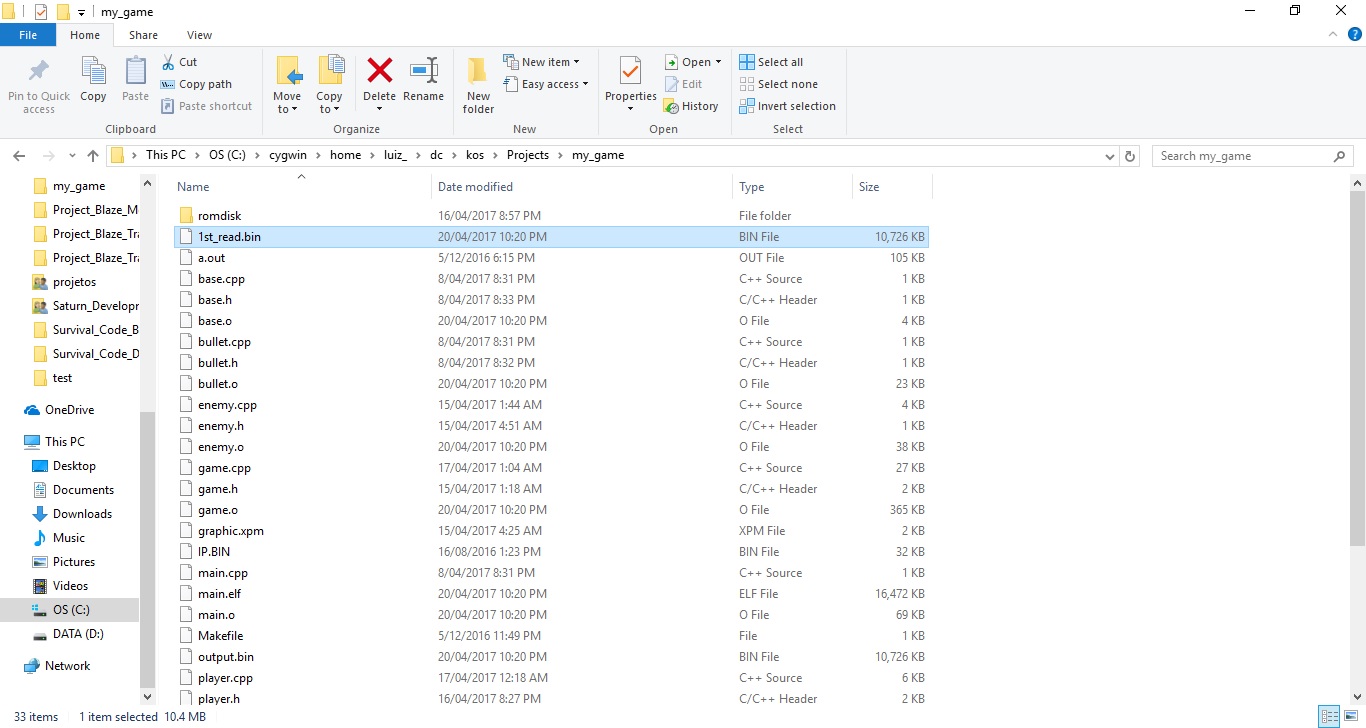Open Downloads in the navigation pane
1366x728 pixels.
tap(82, 514)
